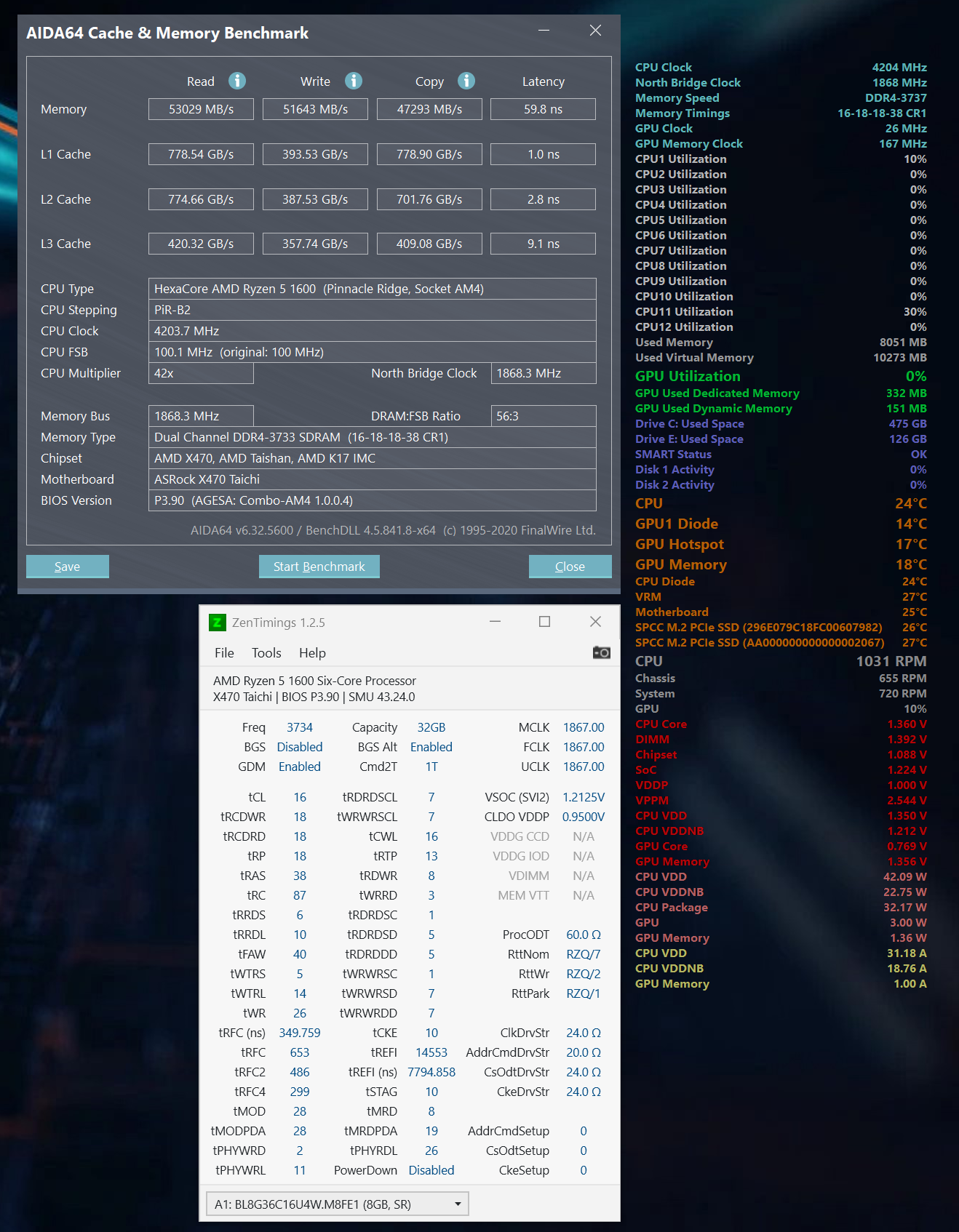Click the CPU Clock 4204 MHz sensor line

tap(781, 67)
